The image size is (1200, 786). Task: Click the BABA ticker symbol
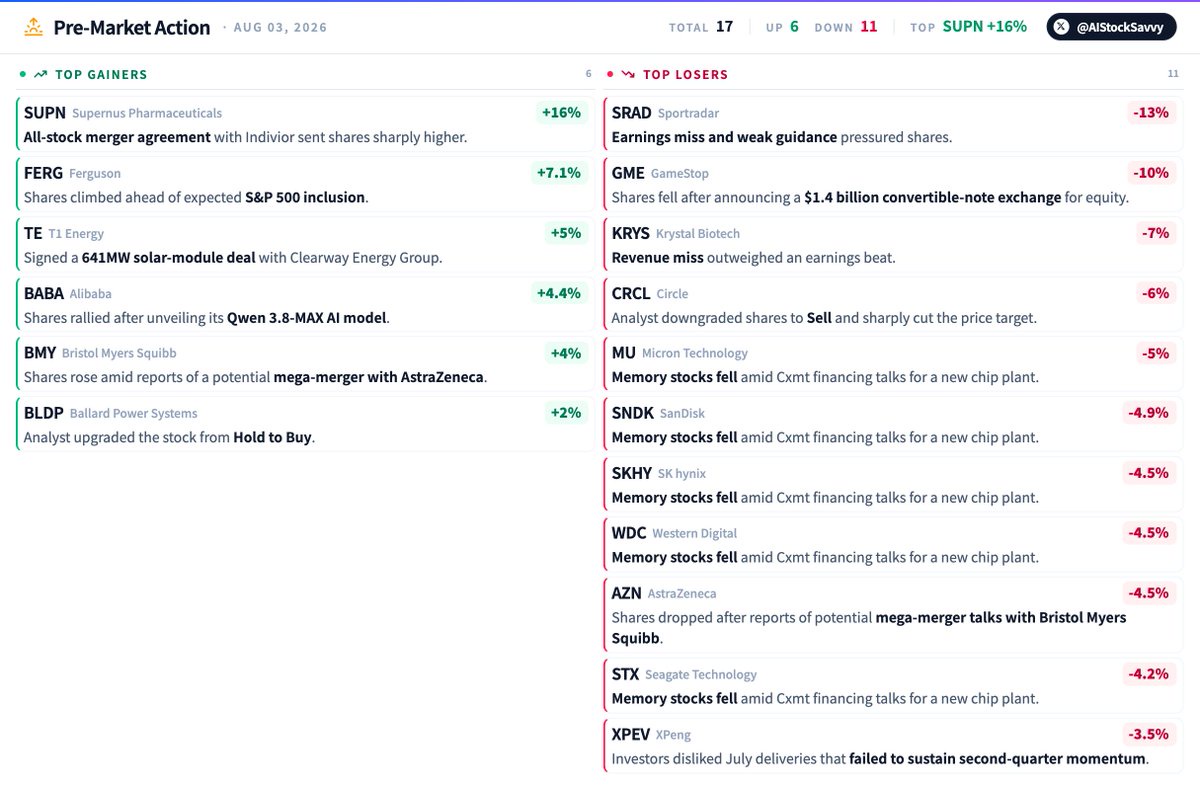[x=44, y=293]
